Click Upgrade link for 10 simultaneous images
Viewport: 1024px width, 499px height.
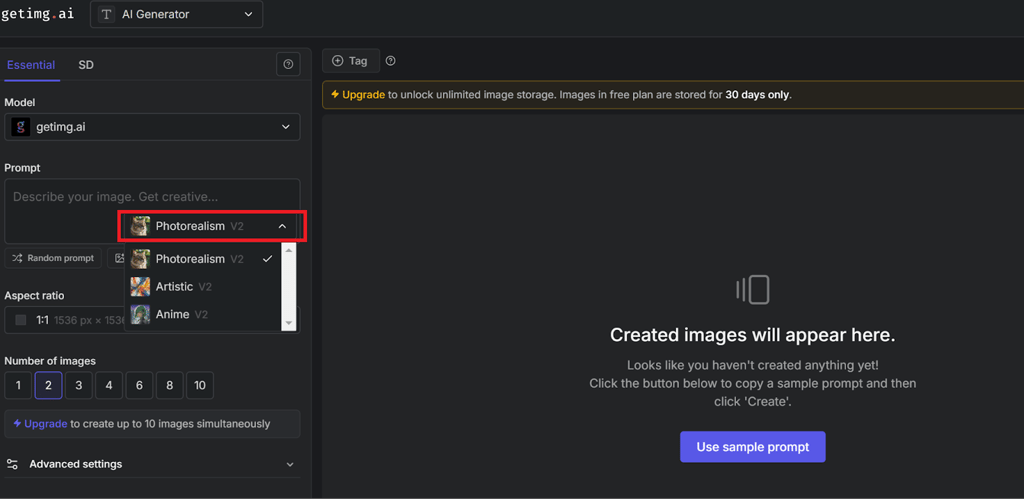tap(46, 424)
